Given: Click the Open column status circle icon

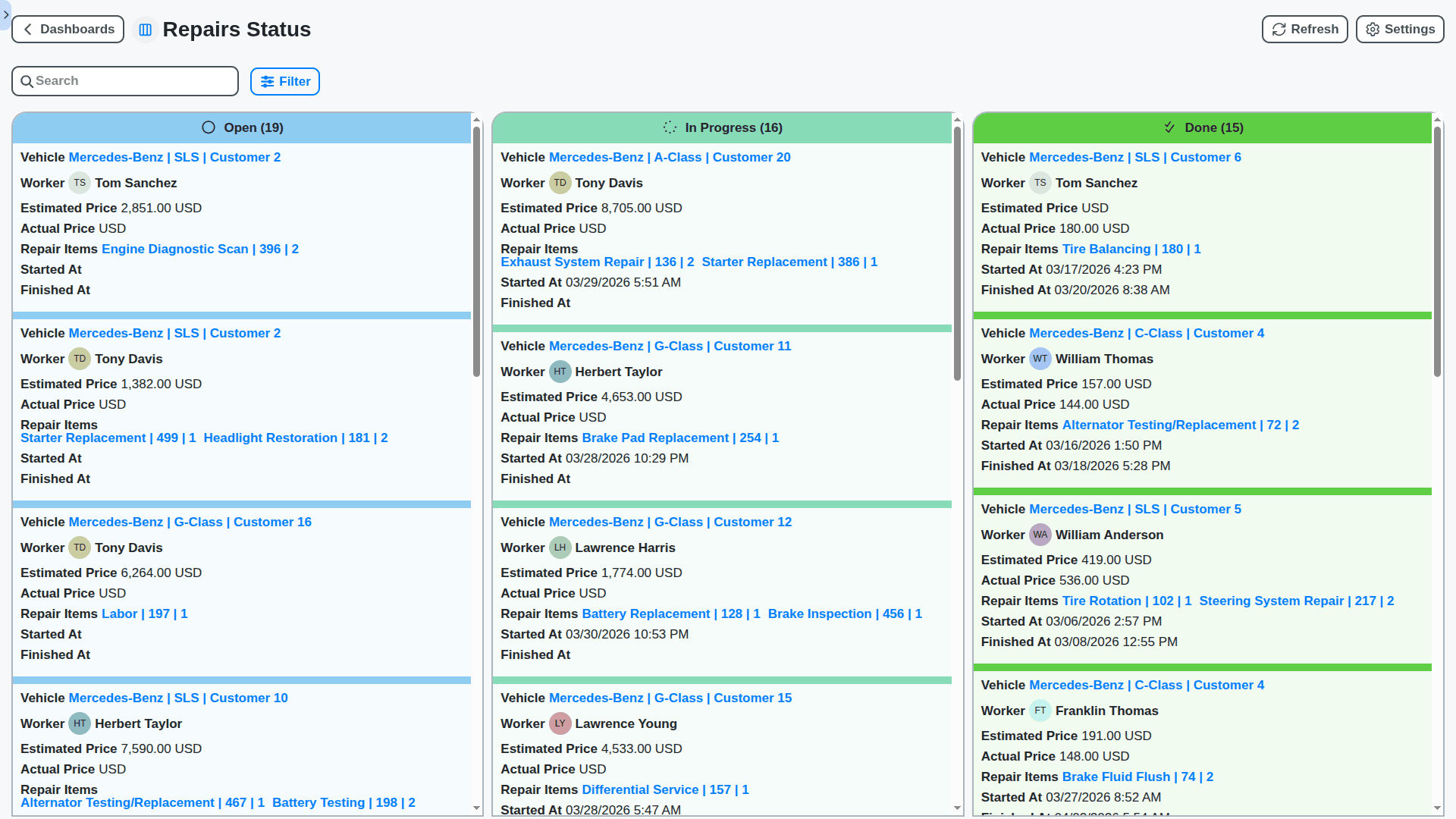Looking at the screenshot, I should pos(208,127).
